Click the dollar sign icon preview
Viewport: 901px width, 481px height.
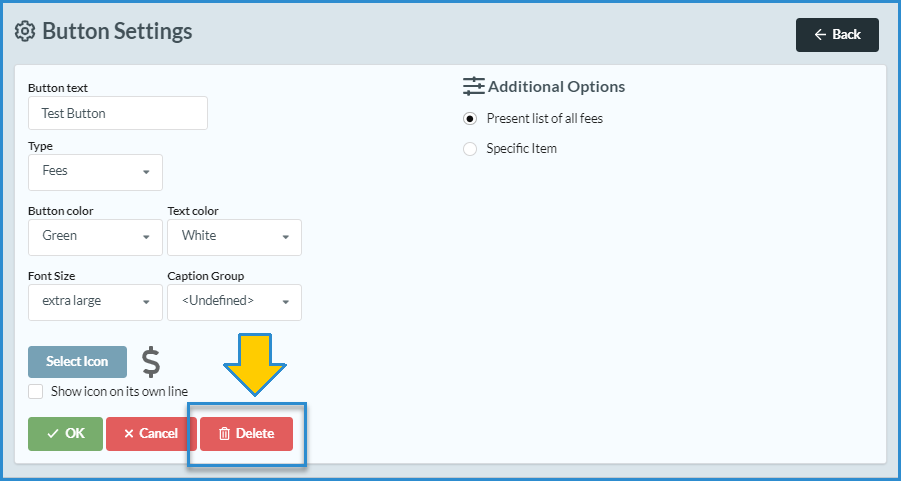click(x=150, y=362)
